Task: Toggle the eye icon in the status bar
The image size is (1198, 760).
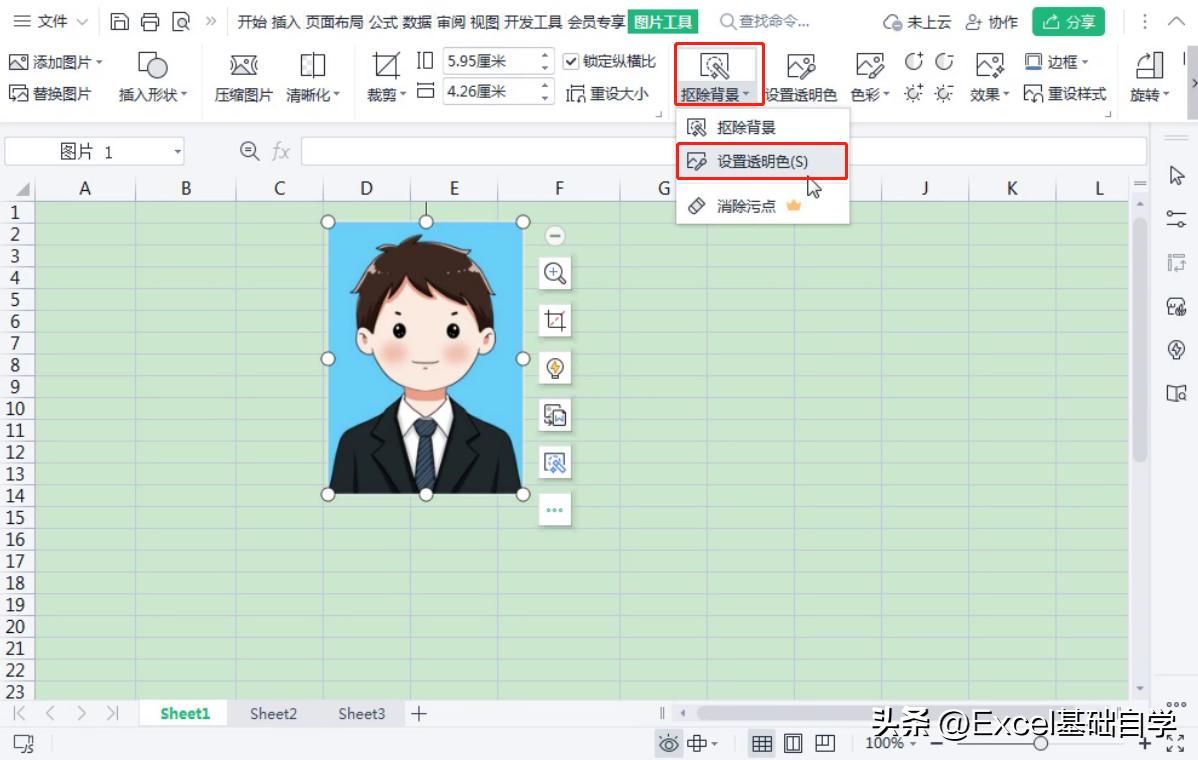Action: coord(667,744)
